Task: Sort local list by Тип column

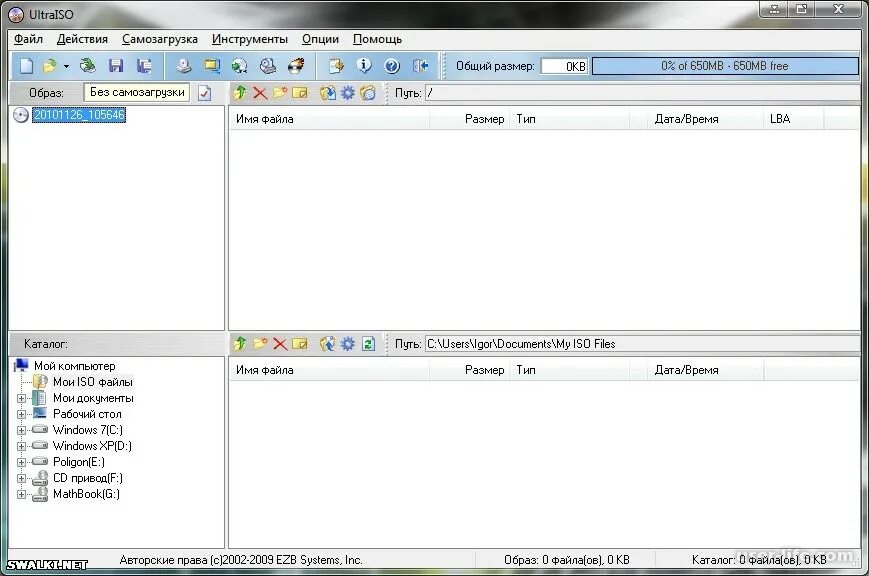Action: click(570, 370)
